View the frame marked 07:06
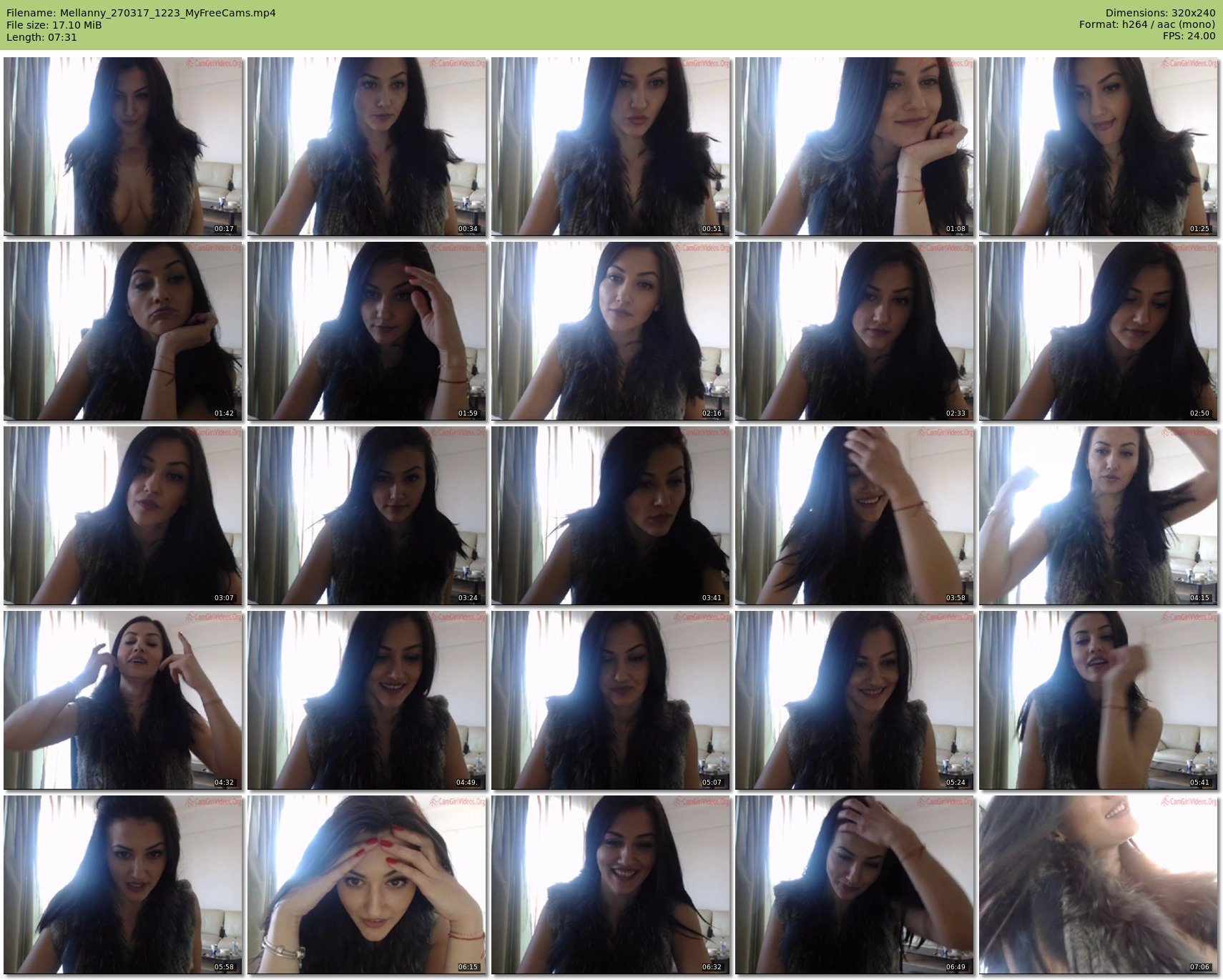Image resolution: width=1223 pixels, height=980 pixels. 1099,884
